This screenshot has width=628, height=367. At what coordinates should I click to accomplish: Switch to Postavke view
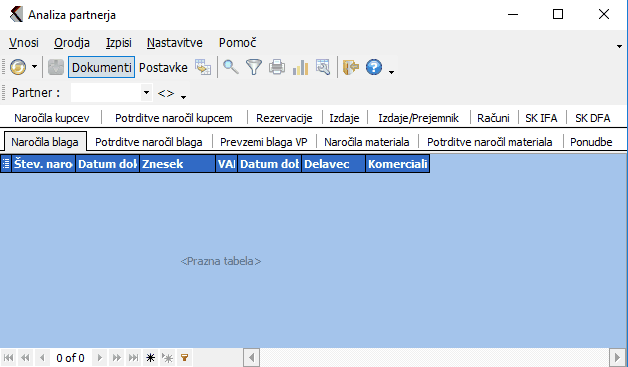coord(163,67)
